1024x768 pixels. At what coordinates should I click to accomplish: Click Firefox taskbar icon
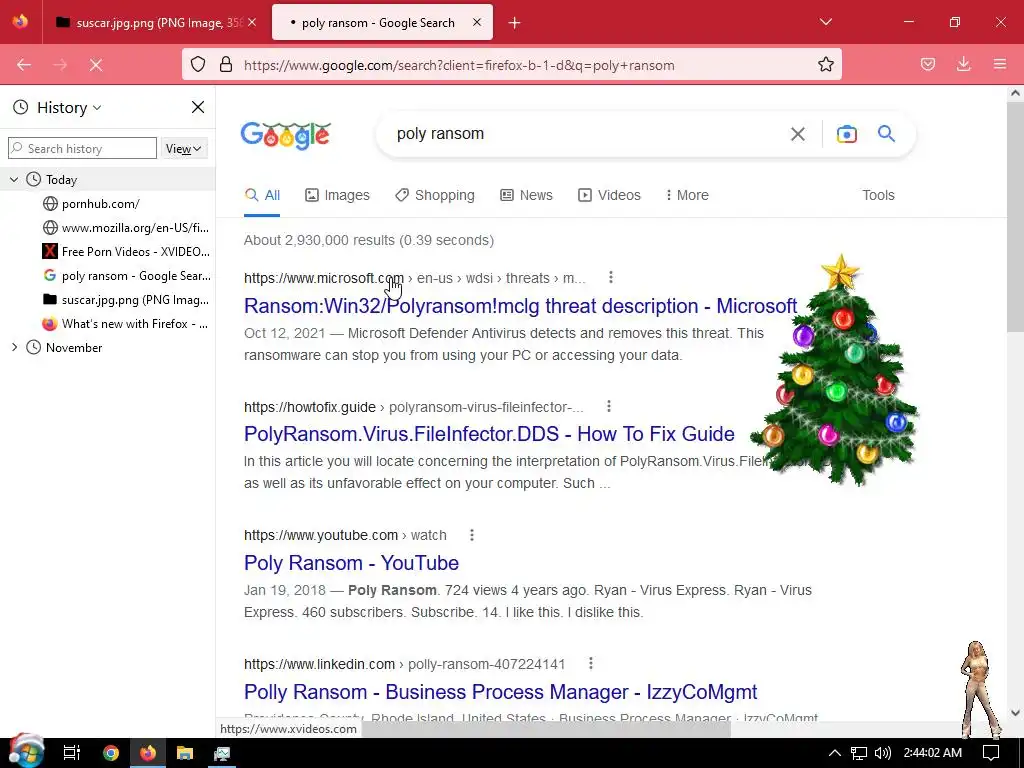148,753
